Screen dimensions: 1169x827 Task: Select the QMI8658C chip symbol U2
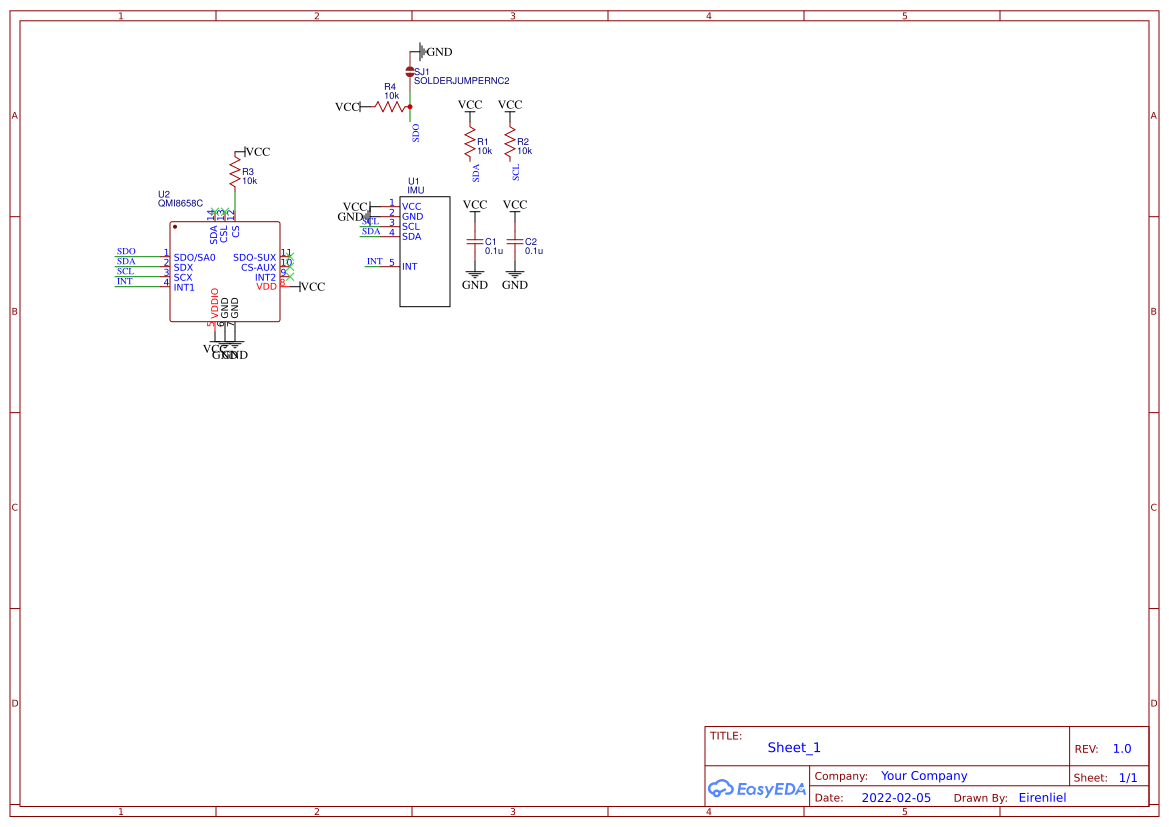pyautogui.click(x=225, y=270)
